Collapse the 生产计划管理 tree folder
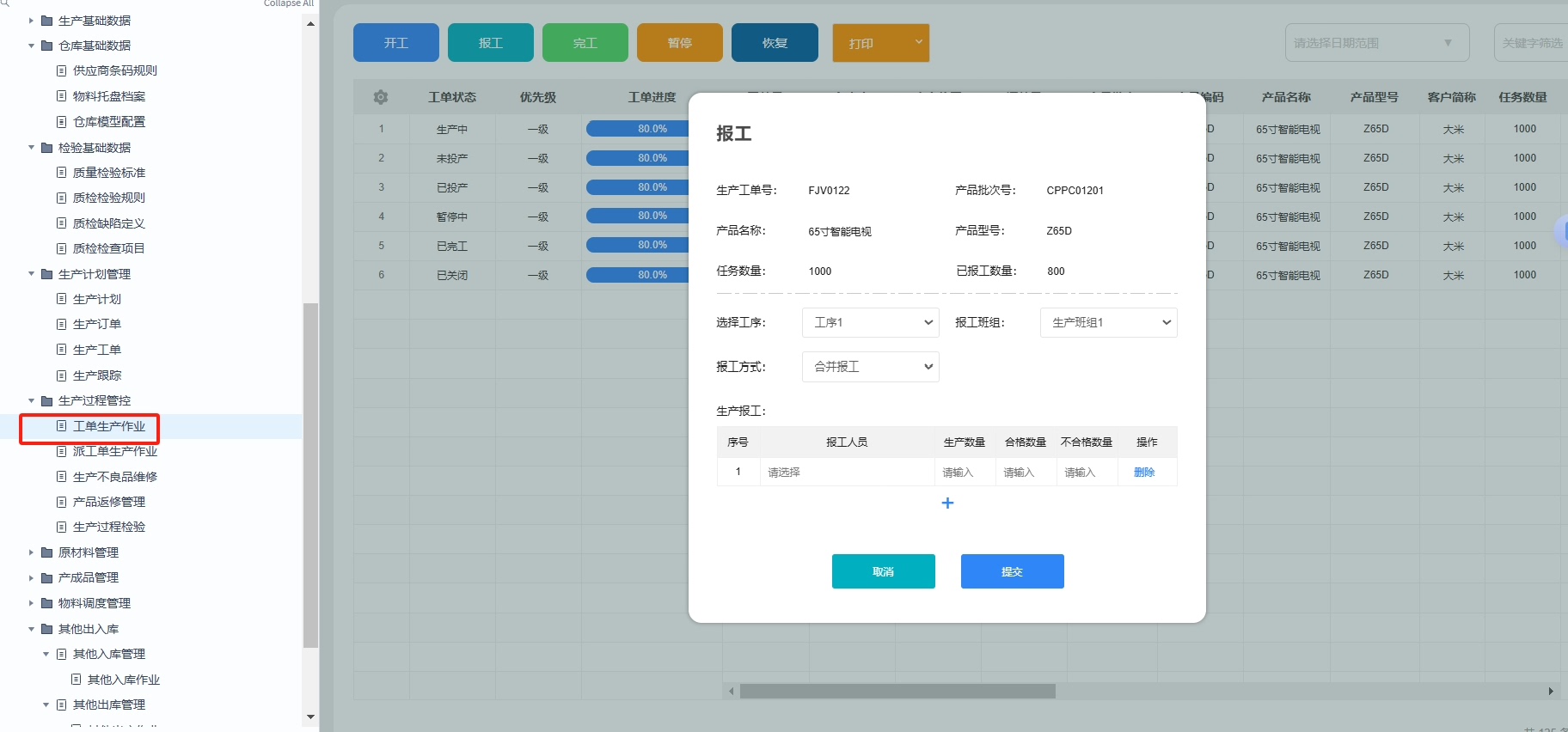Screen dimensions: 1568x732 pos(32,274)
